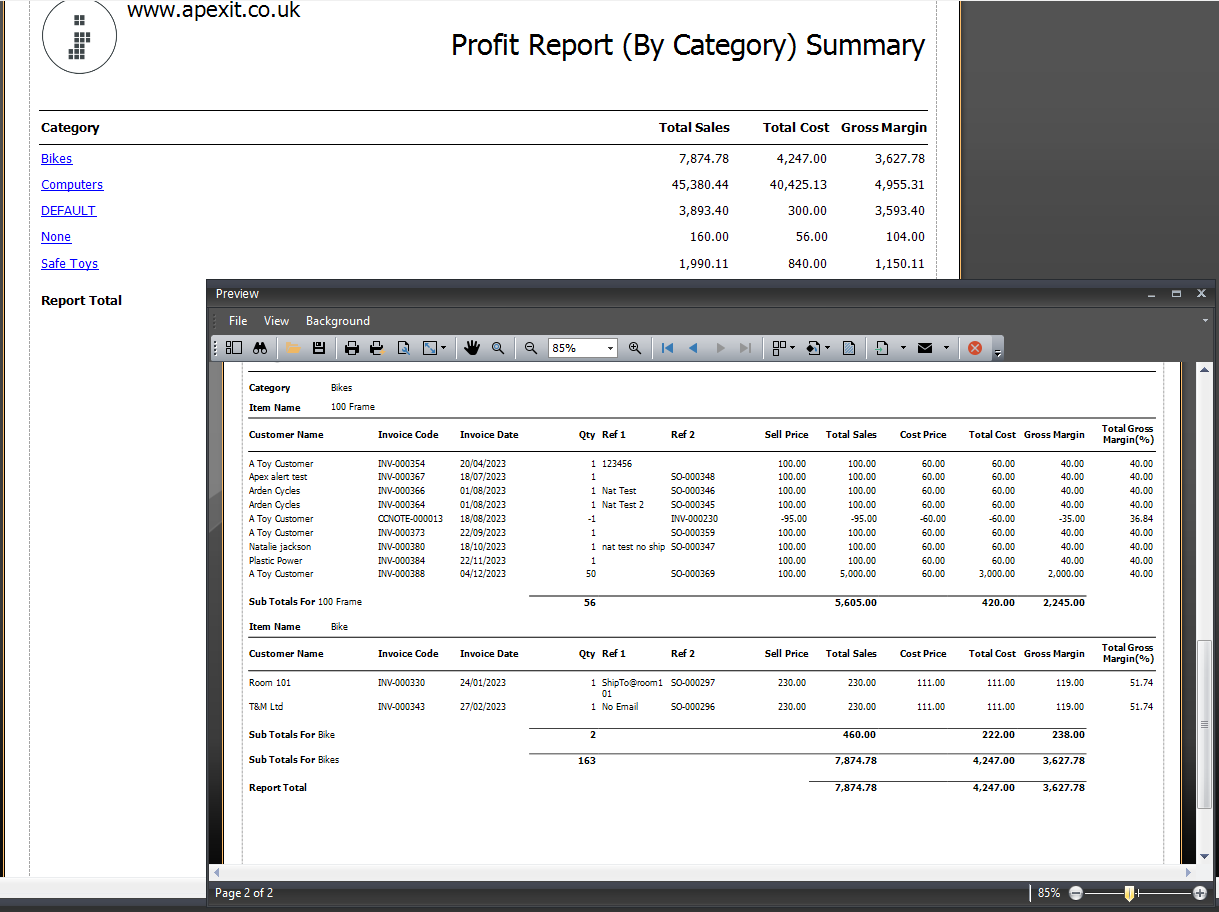
Task: Open the File menu
Action: tap(238, 321)
